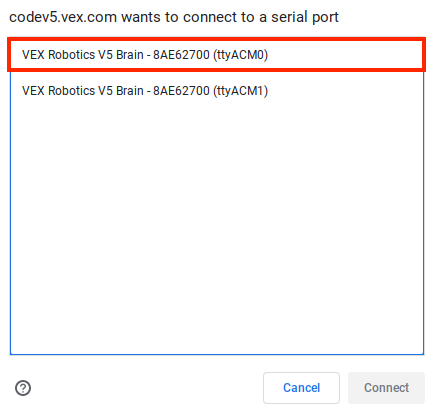
Task: Click "VEX Robotics V5 Brain" text in second entry
Action: point(83,91)
